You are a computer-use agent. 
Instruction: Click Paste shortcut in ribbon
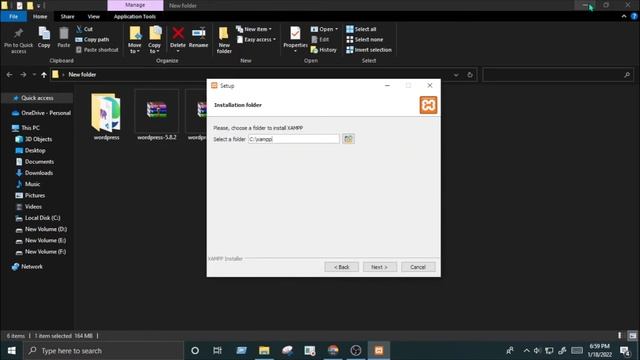[x=97, y=50]
